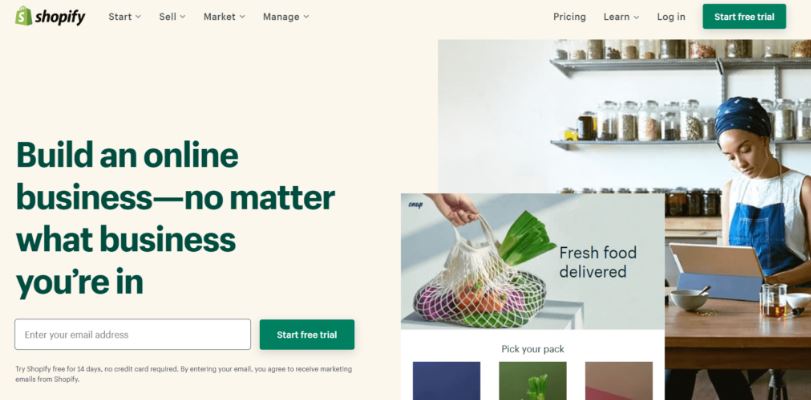Viewport: 811px width, 400px height.
Task: Expand the Market dropdown chevron
Action: [242, 17]
